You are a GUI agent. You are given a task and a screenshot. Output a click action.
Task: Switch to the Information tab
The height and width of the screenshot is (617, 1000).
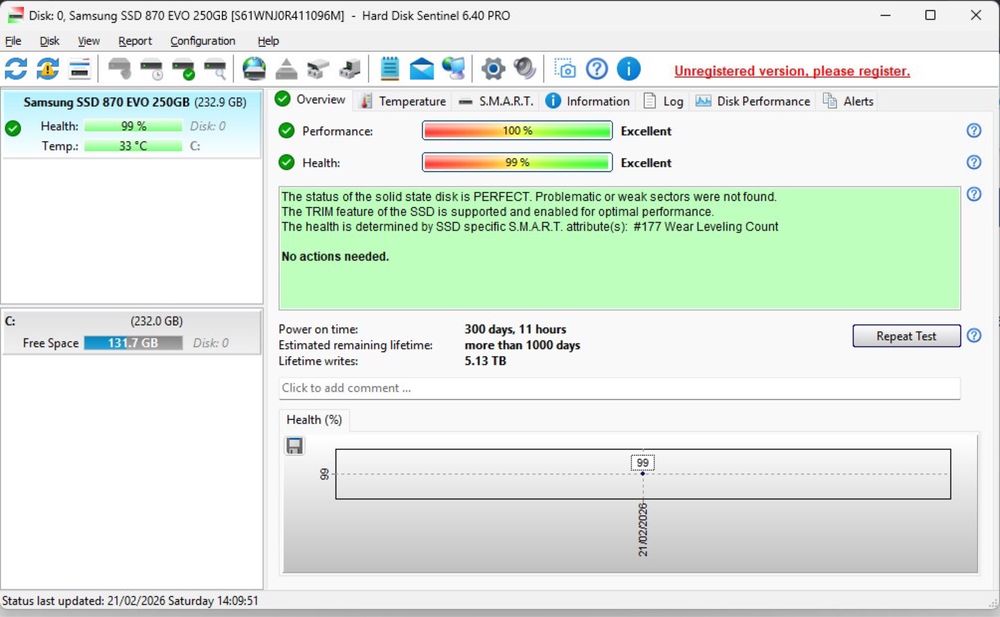[588, 101]
